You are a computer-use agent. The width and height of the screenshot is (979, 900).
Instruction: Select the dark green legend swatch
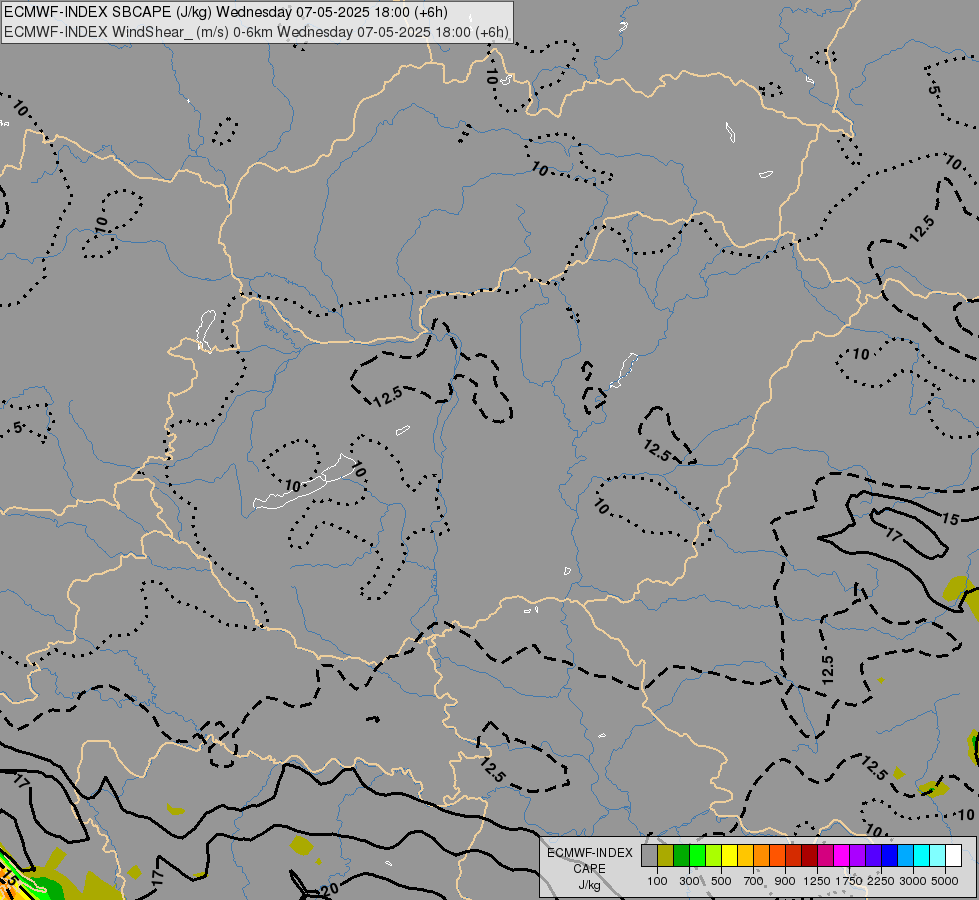[x=682, y=856]
